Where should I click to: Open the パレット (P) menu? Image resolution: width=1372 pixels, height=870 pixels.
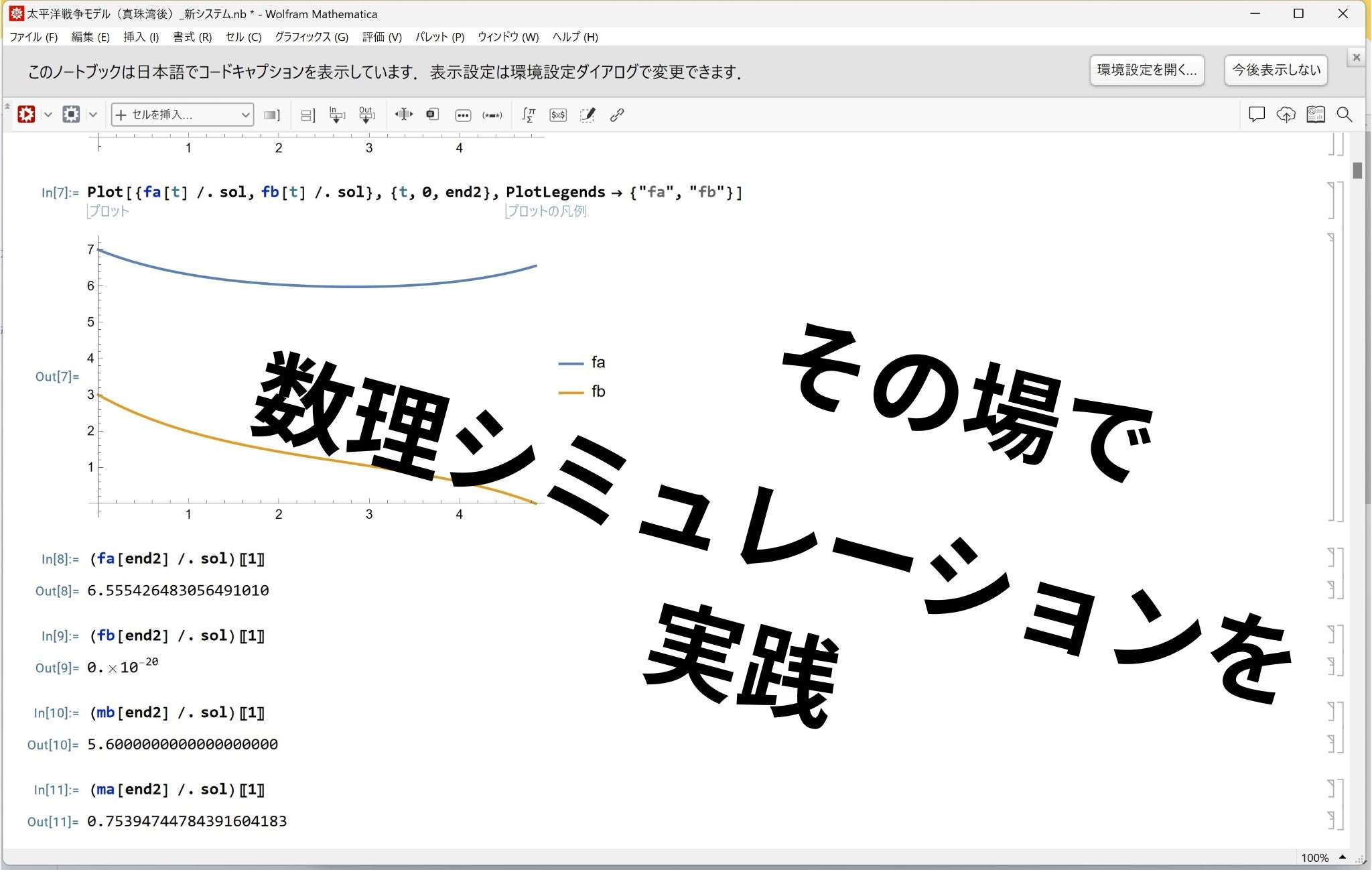pyautogui.click(x=439, y=37)
